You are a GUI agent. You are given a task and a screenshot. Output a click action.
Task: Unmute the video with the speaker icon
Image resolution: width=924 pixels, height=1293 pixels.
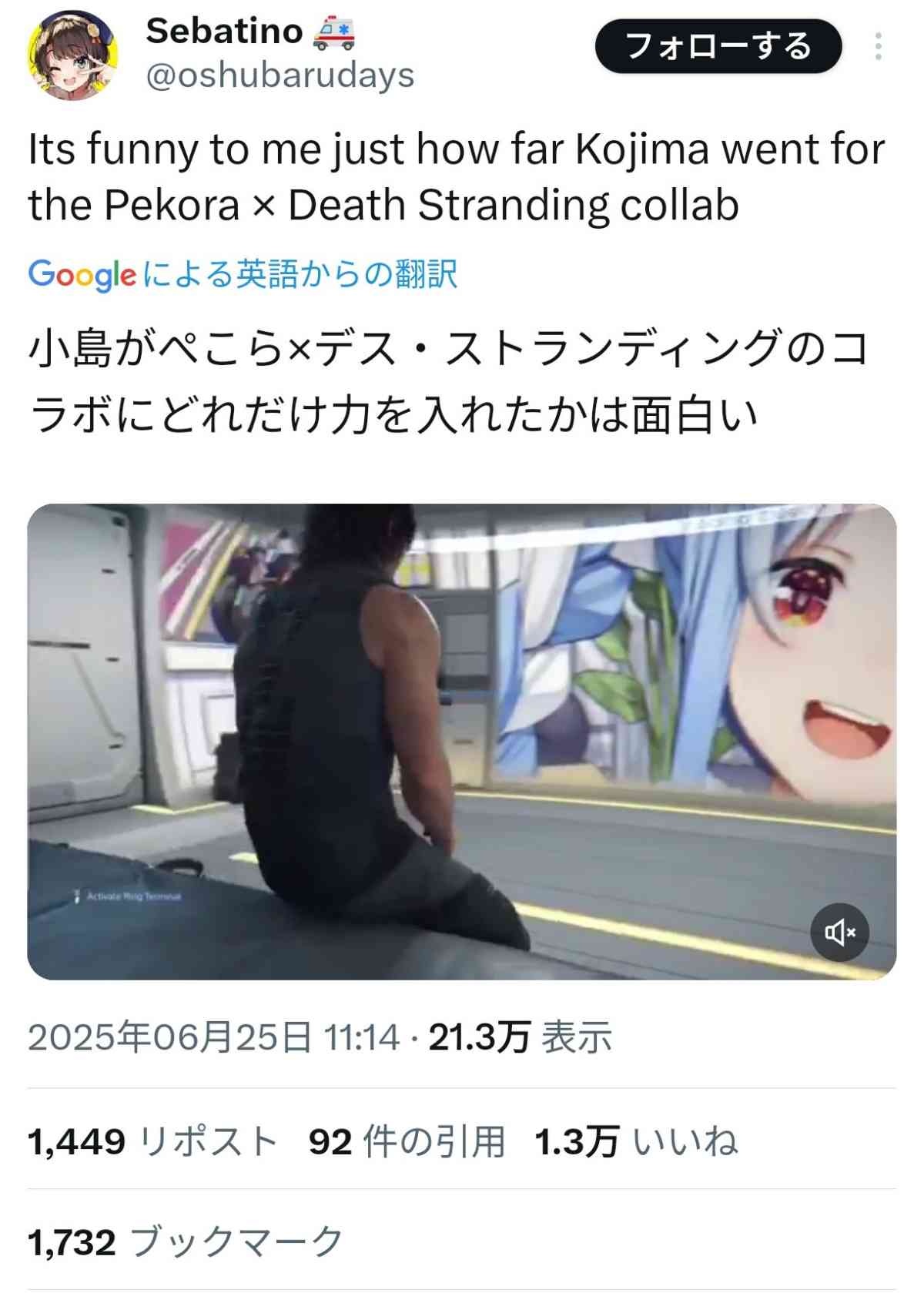pyautogui.click(x=839, y=933)
